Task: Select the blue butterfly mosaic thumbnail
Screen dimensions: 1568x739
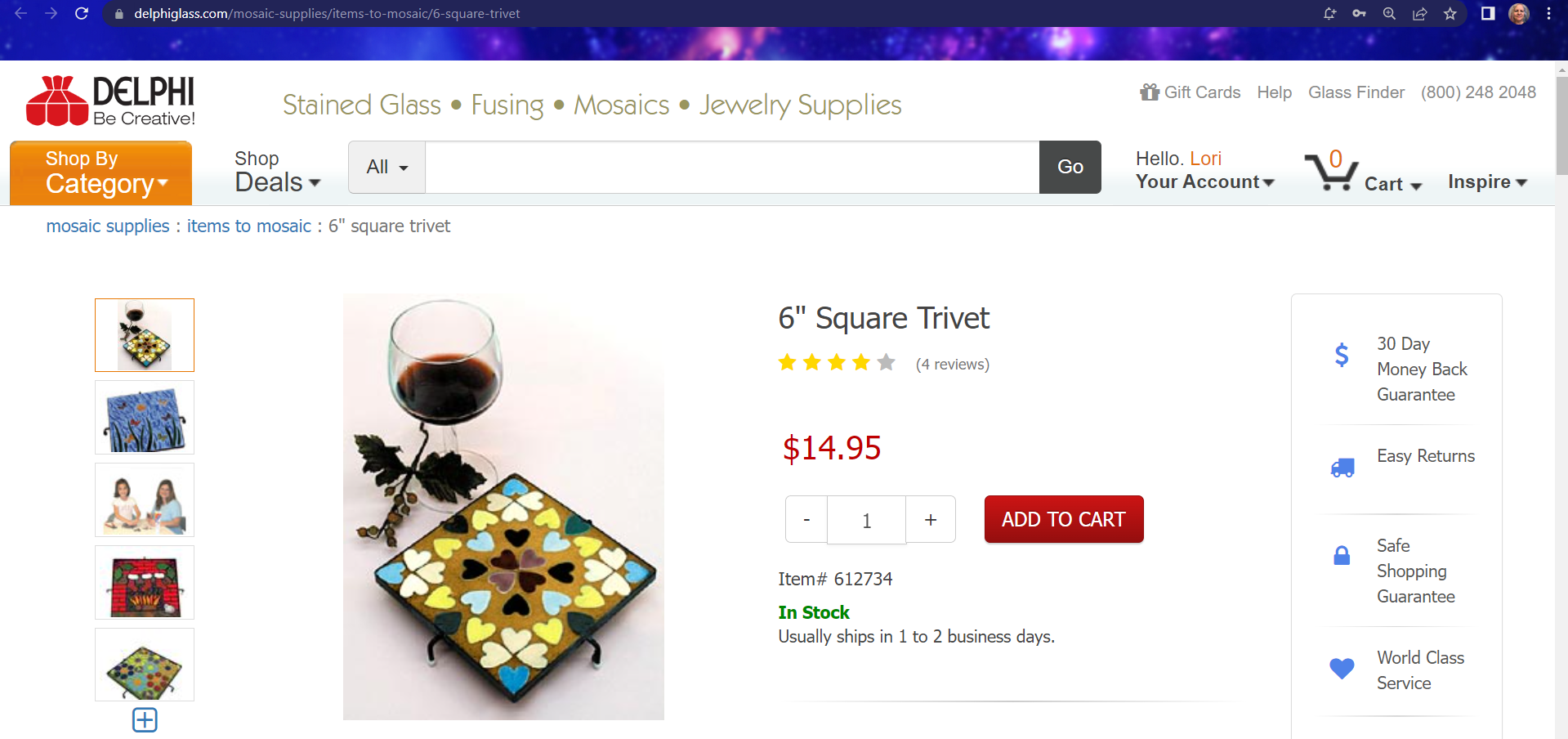Action: click(145, 418)
